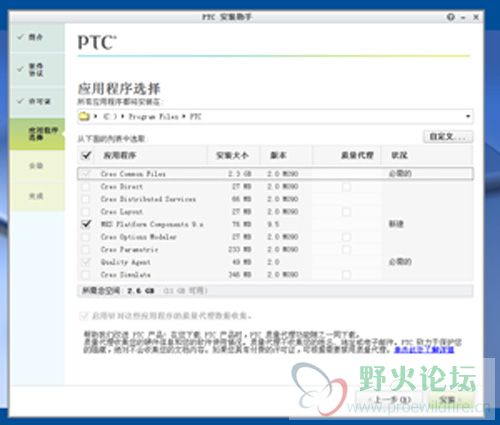The height and width of the screenshot is (425, 500).
Task: Tick the Creo Simulate application checkbox
Action: tap(86, 275)
